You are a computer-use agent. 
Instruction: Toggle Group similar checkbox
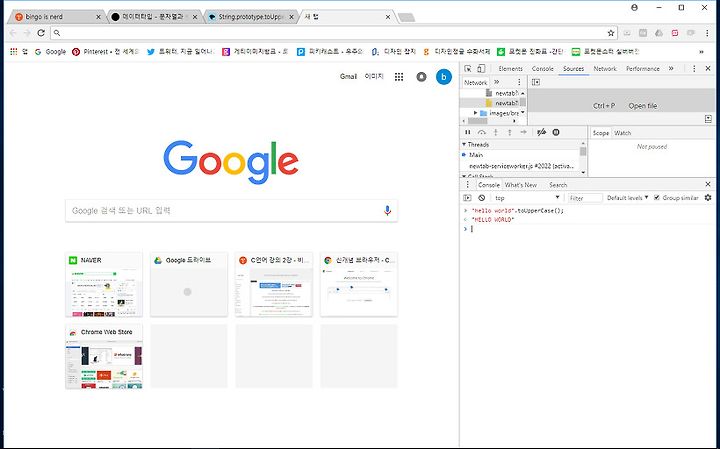pyautogui.click(x=657, y=197)
